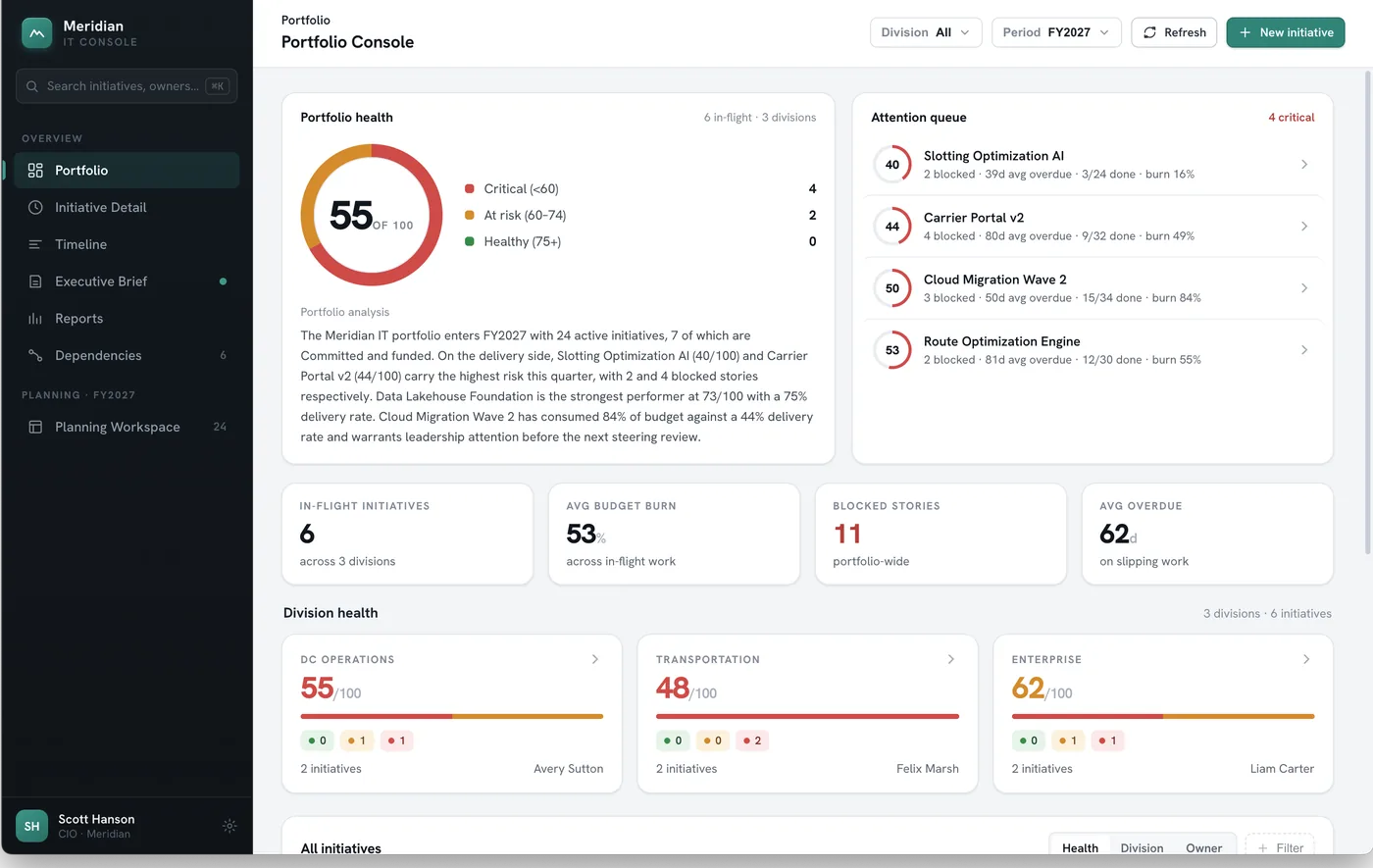Viewport: 1373px width, 868px height.
Task: Click the Avg Budget Burn stat card
Action: [x=674, y=534]
